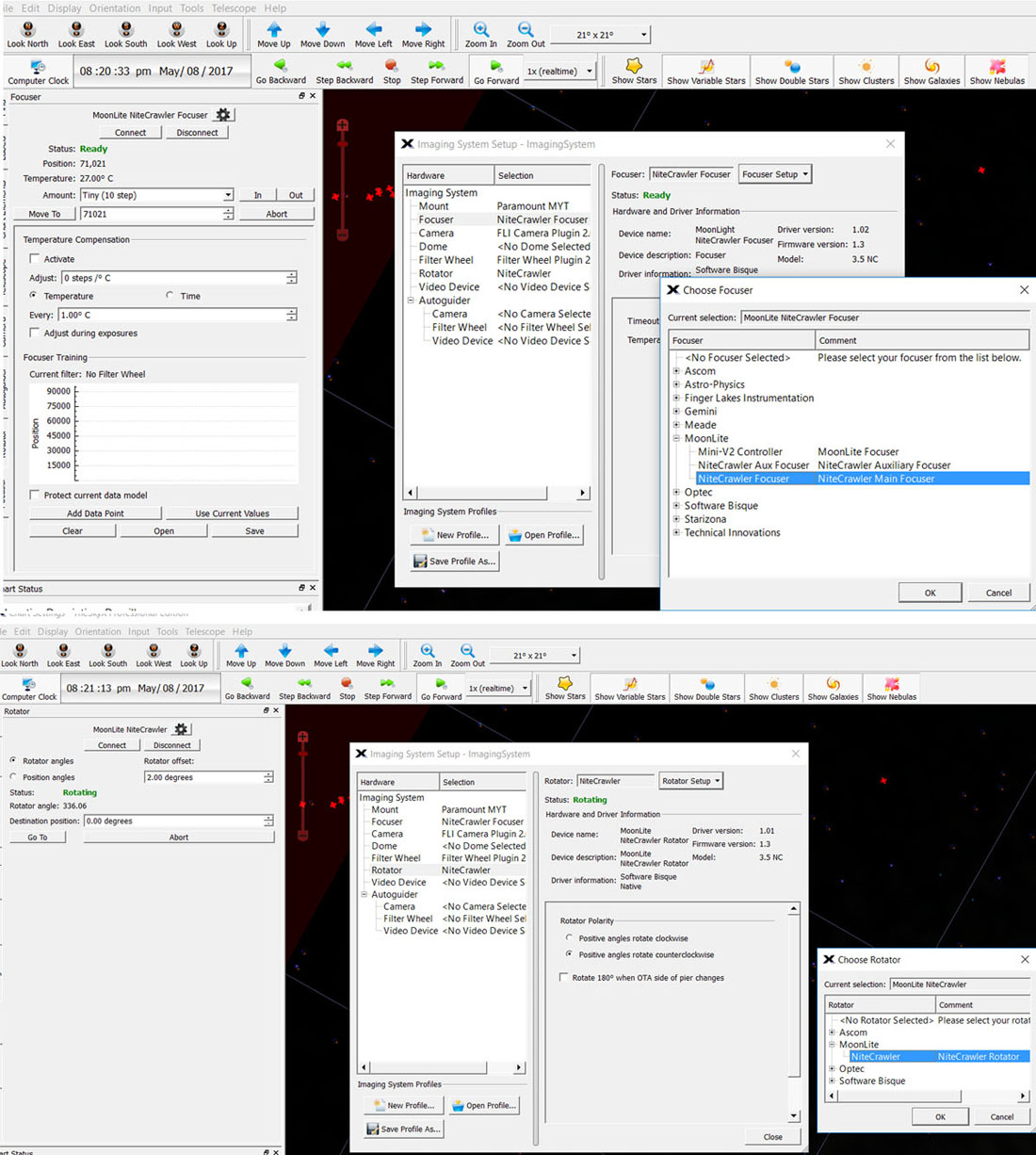Click Go Backward icon next to 08:21:13 clock
This screenshot has width=1036, height=1155.
click(247, 684)
